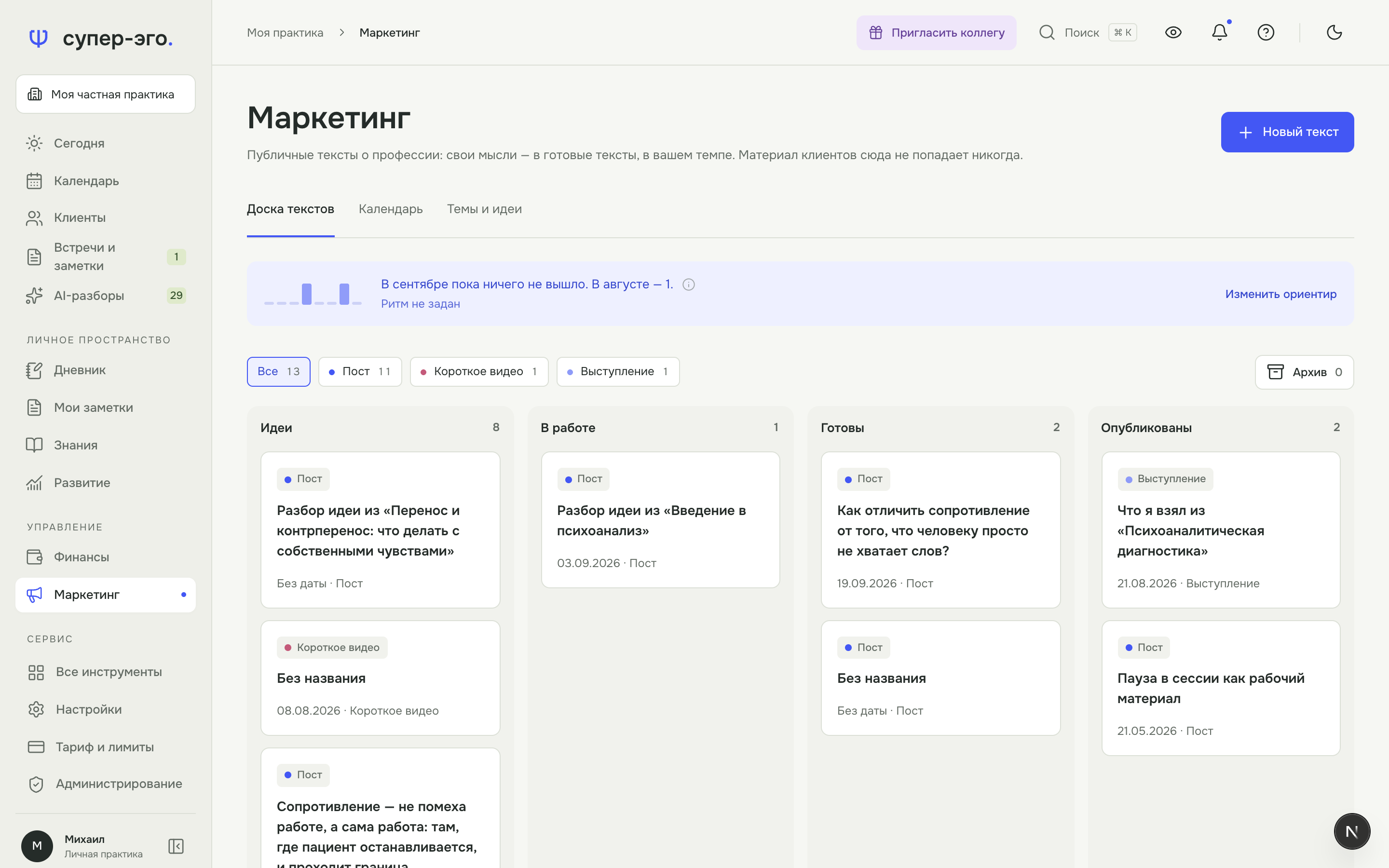Click Пригласить коллегу button
This screenshot has height=868, width=1389.
point(936,33)
